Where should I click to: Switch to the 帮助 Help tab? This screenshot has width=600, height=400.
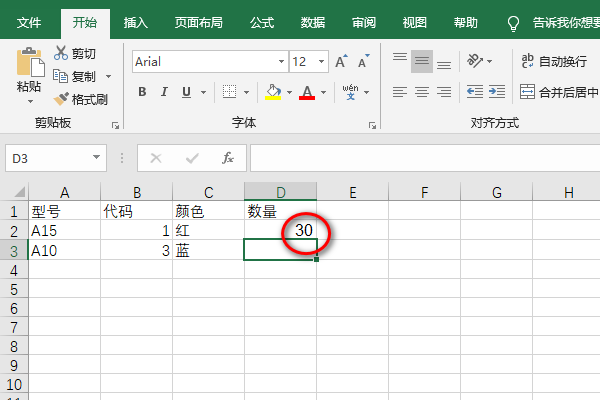pos(466,23)
